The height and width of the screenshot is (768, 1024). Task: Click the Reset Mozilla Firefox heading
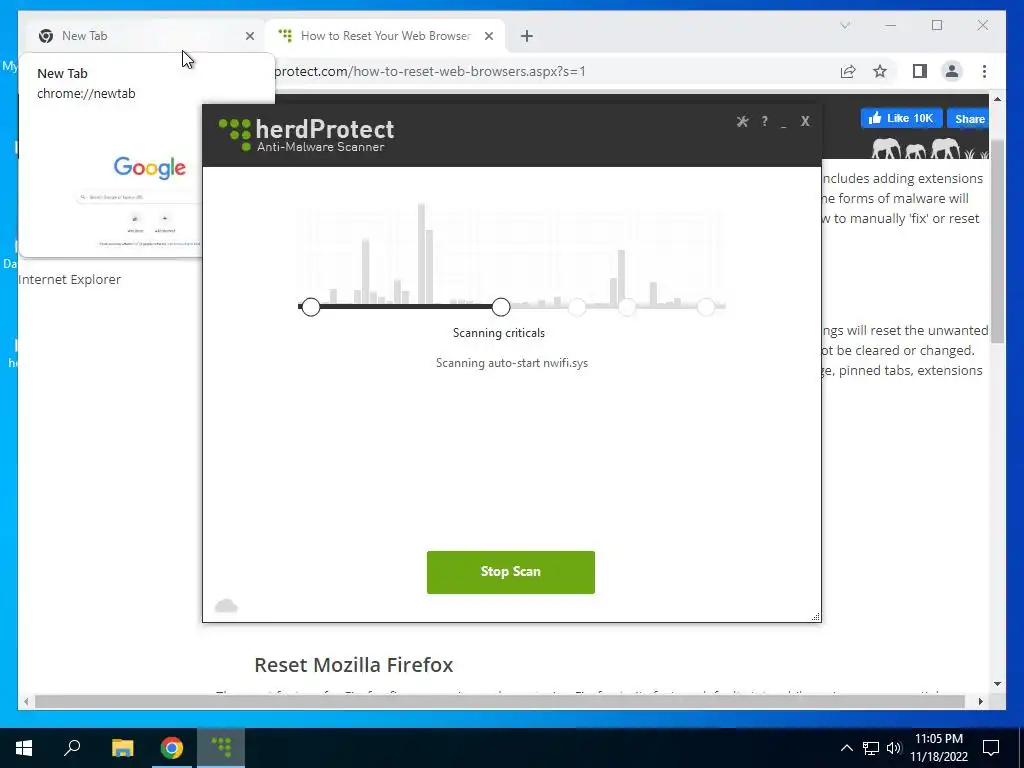[353, 665]
